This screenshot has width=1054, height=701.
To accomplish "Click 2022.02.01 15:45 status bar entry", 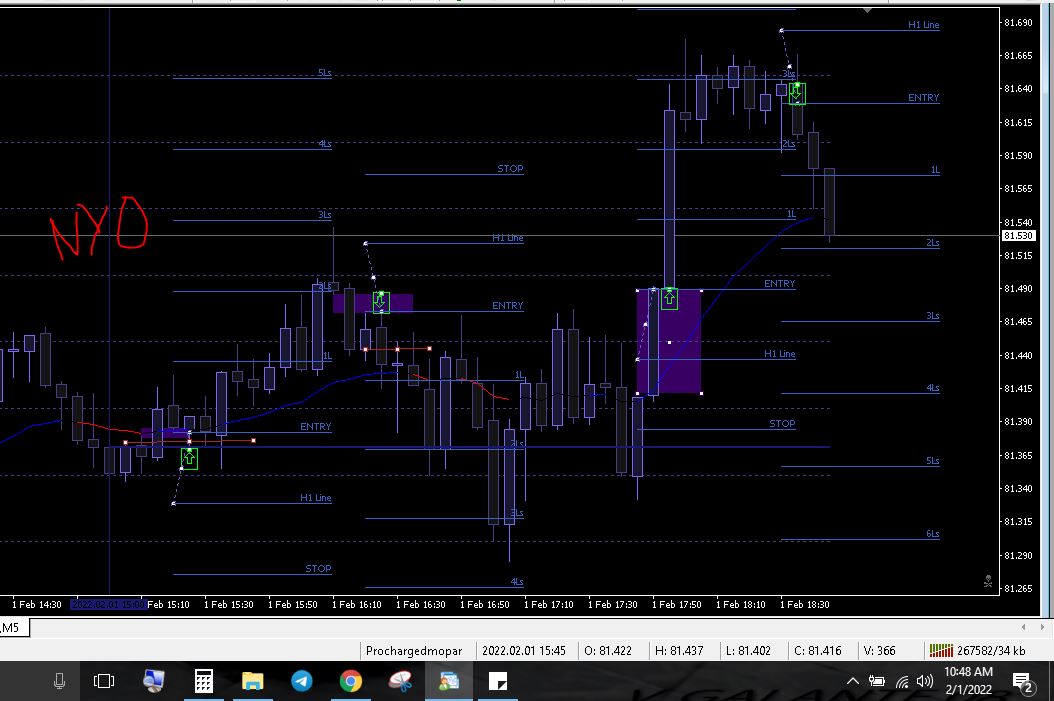I will (524, 651).
